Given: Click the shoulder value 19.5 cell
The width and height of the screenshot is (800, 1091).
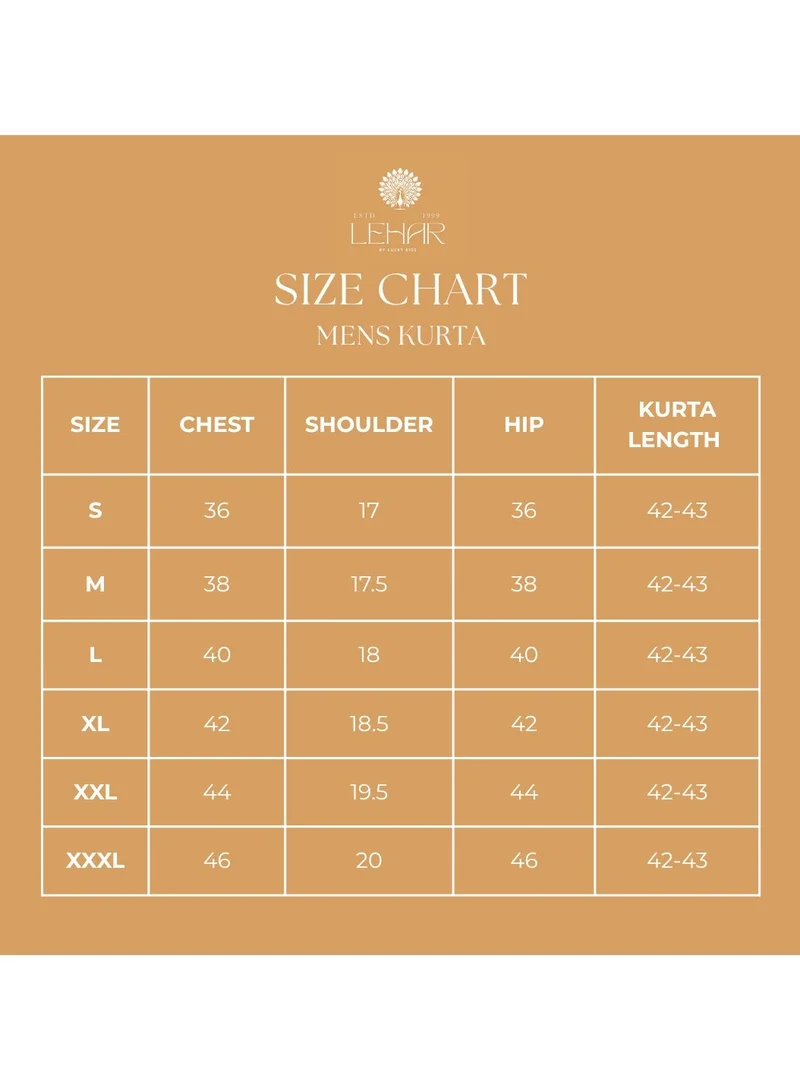Looking at the screenshot, I should point(369,792).
